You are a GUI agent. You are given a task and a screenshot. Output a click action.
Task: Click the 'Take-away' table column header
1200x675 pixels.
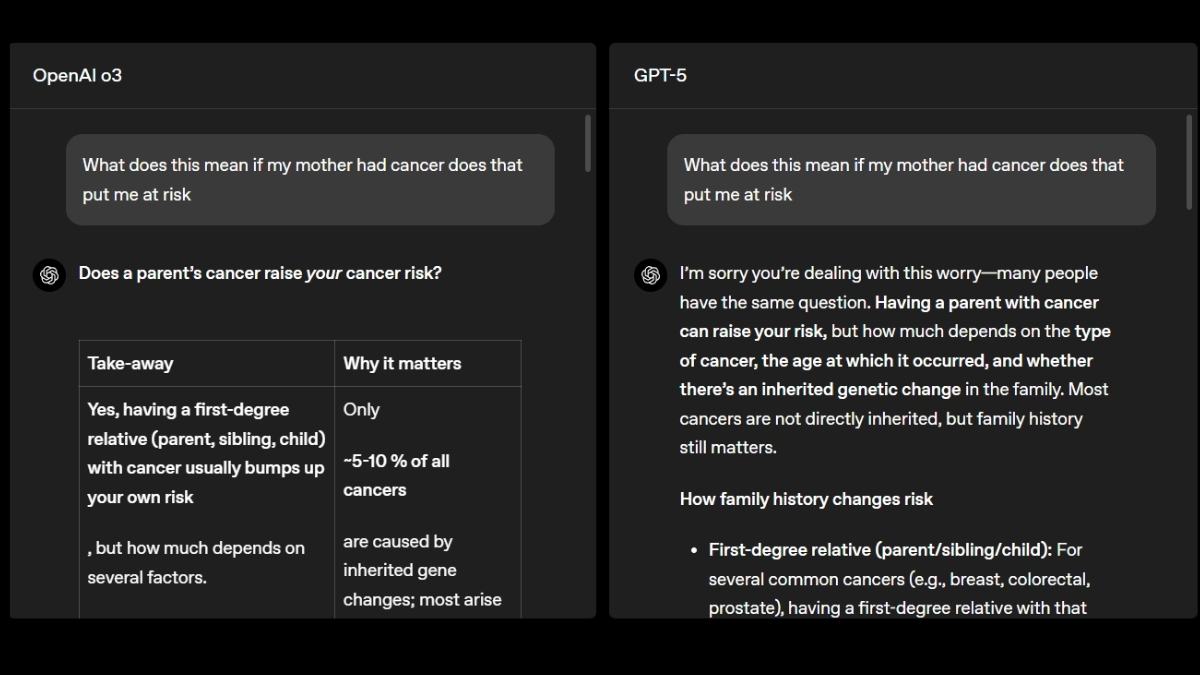(130, 363)
